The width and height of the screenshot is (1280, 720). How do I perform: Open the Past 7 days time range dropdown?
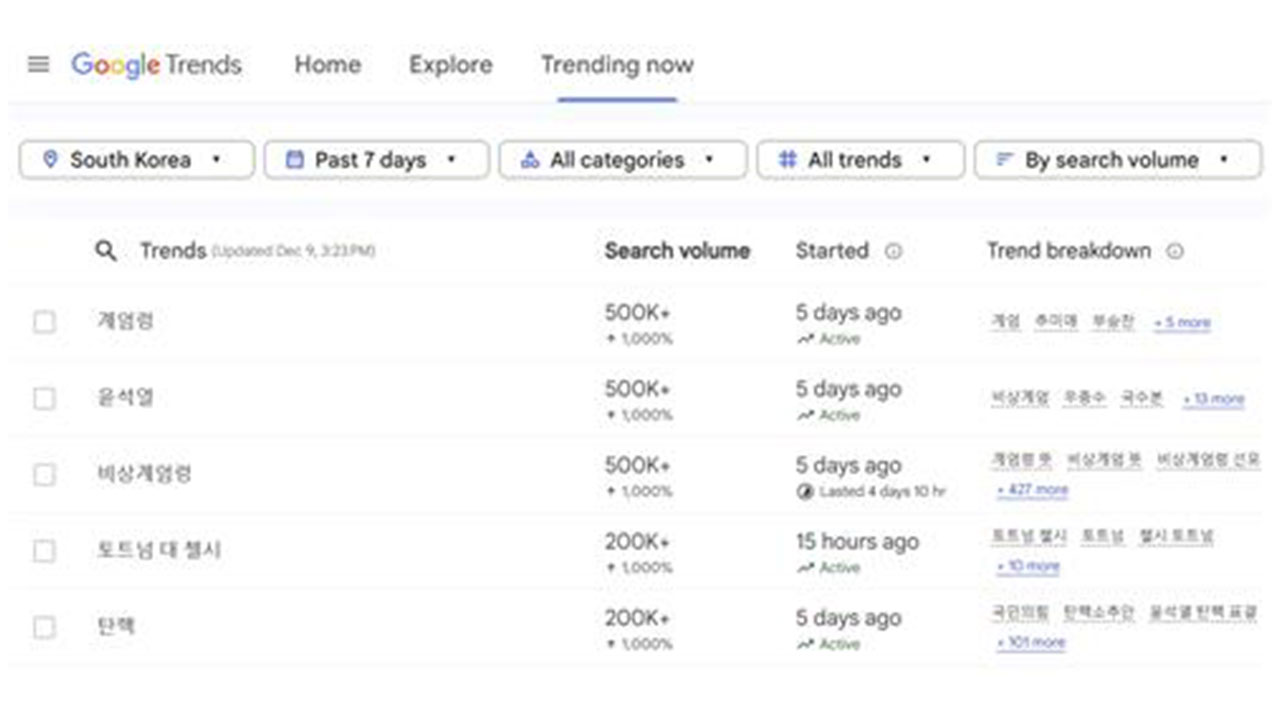coord(376,160)
